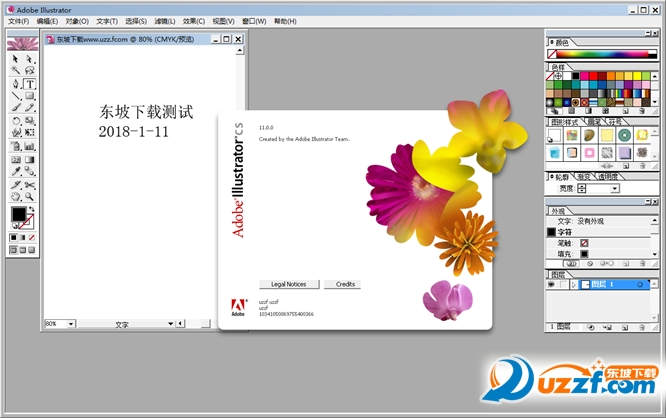Switch to the 渐变 panel tab
This screenshot has height=418, width=666.
[x=584, y=176]
